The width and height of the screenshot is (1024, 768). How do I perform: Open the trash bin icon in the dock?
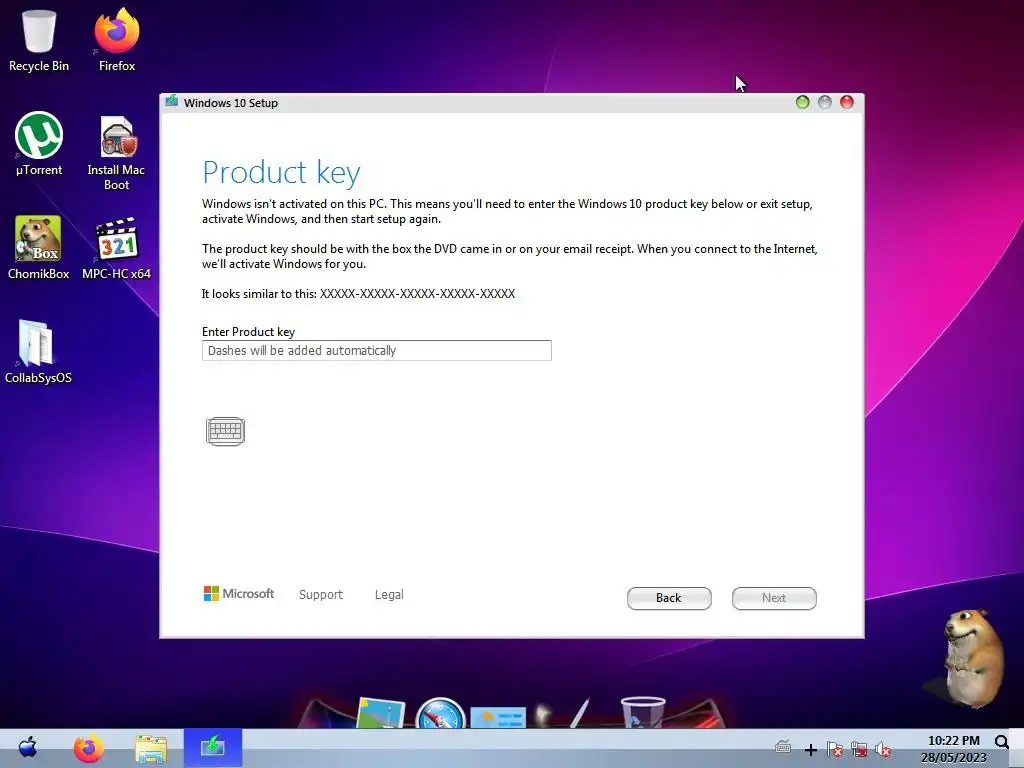pyautogui.click(x=643, y=713)
